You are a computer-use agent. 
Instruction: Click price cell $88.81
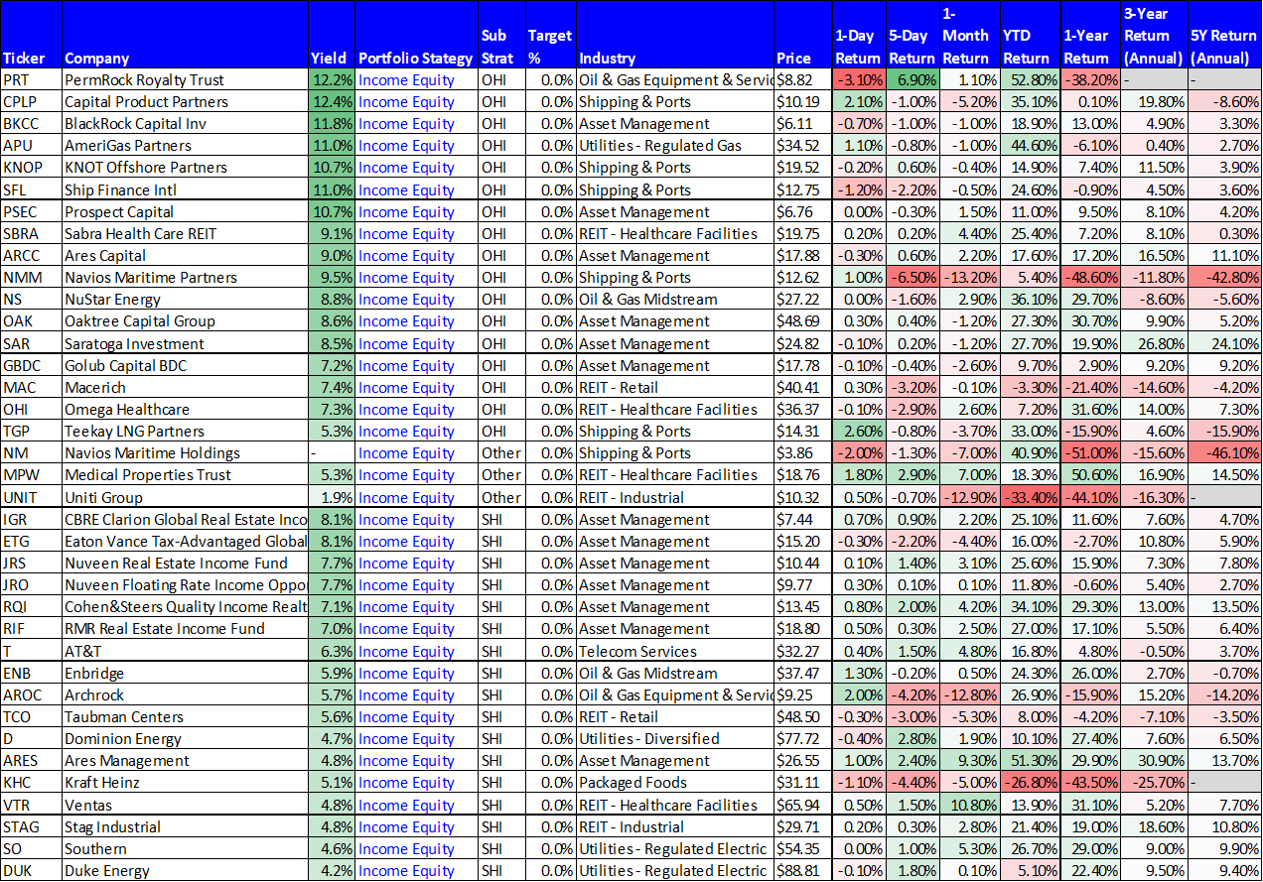tap(803, 871)
